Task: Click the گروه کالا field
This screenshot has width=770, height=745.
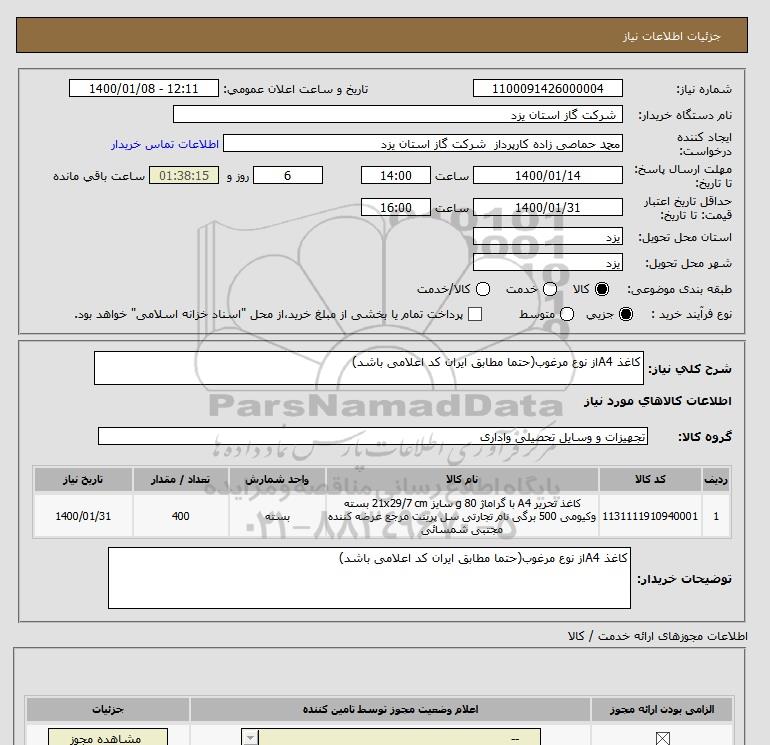Action: [x=373, y=436]
